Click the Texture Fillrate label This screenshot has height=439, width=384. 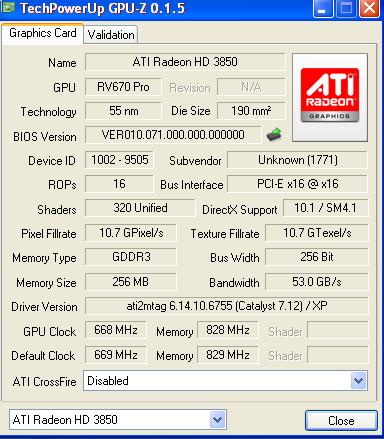(225, 234)
